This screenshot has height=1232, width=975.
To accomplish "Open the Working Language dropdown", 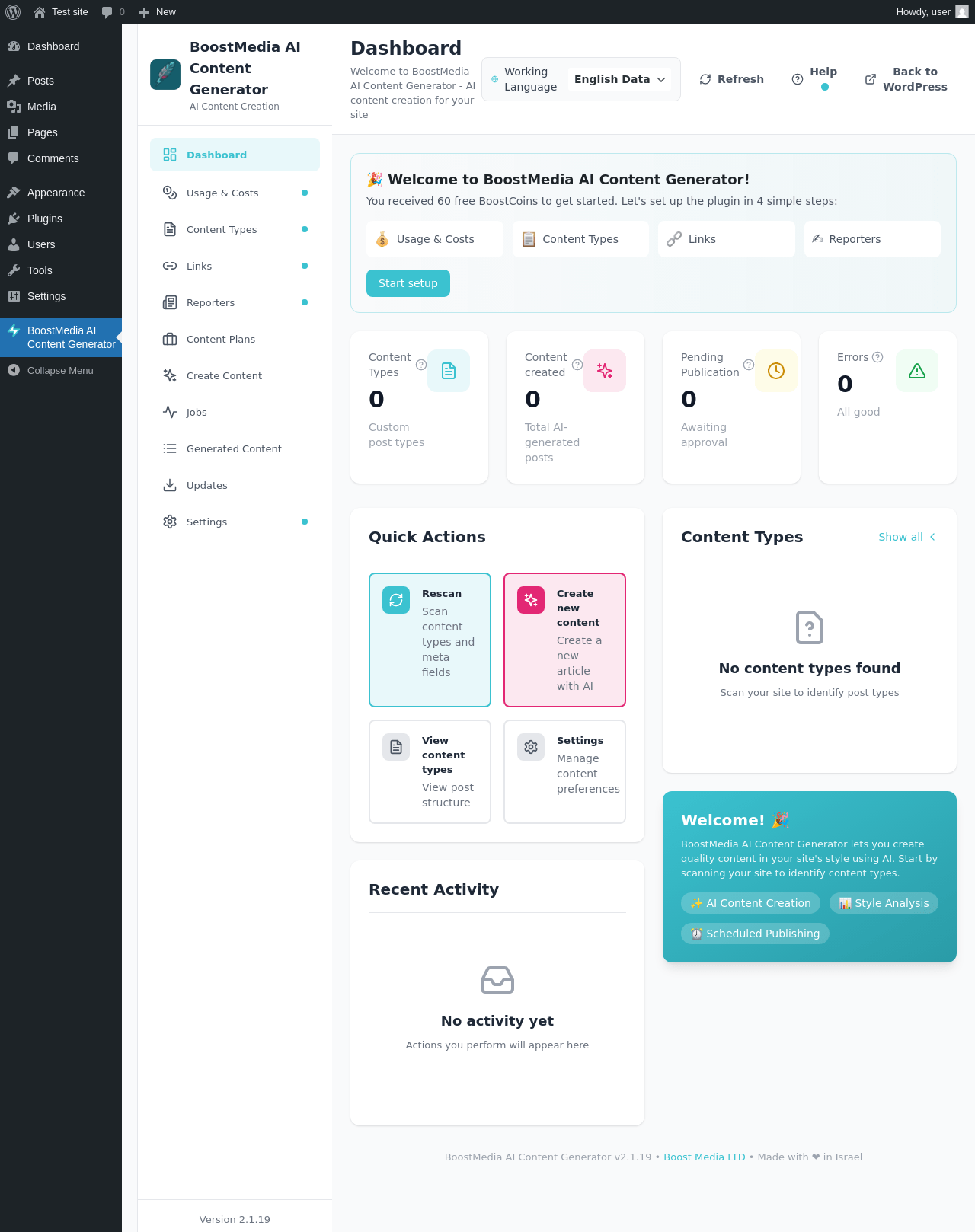I will [619, 79].
